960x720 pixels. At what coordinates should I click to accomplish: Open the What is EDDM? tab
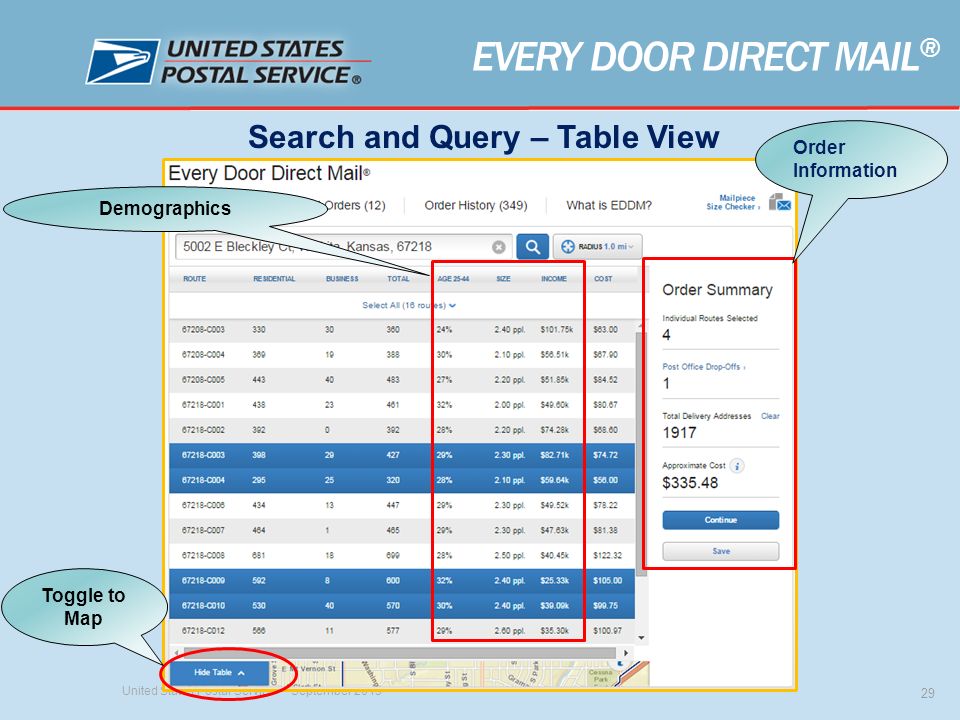point(609,205)
